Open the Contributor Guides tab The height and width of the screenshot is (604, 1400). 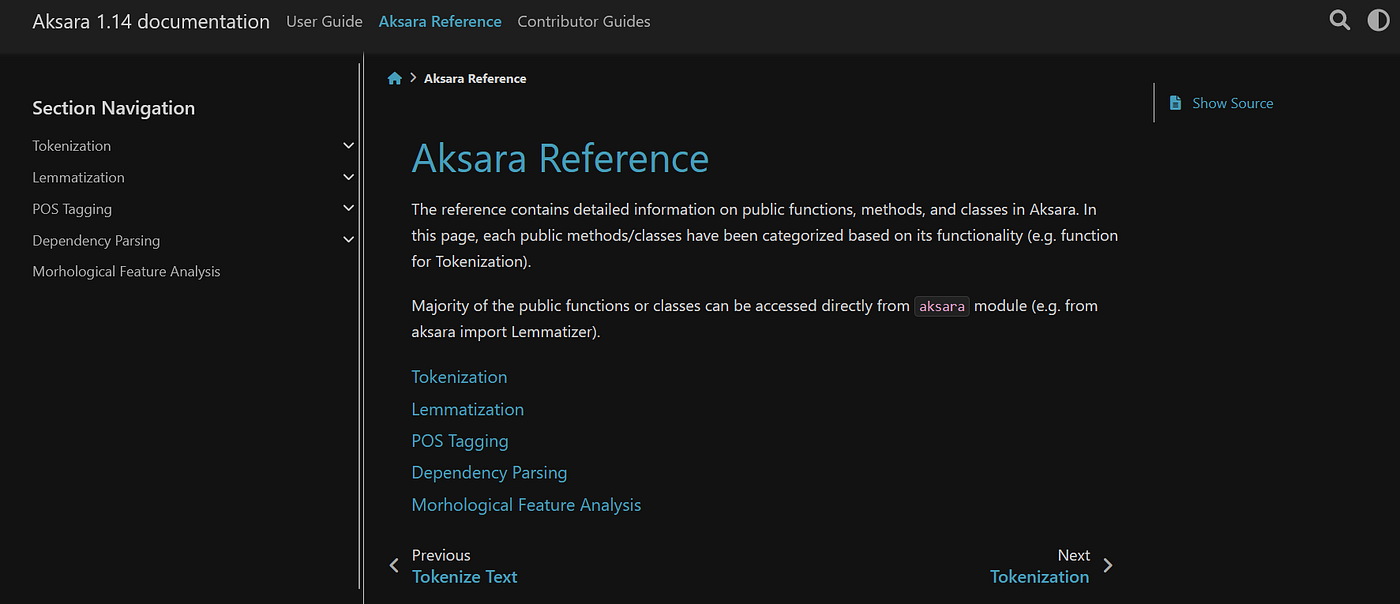tap(584, 21)
